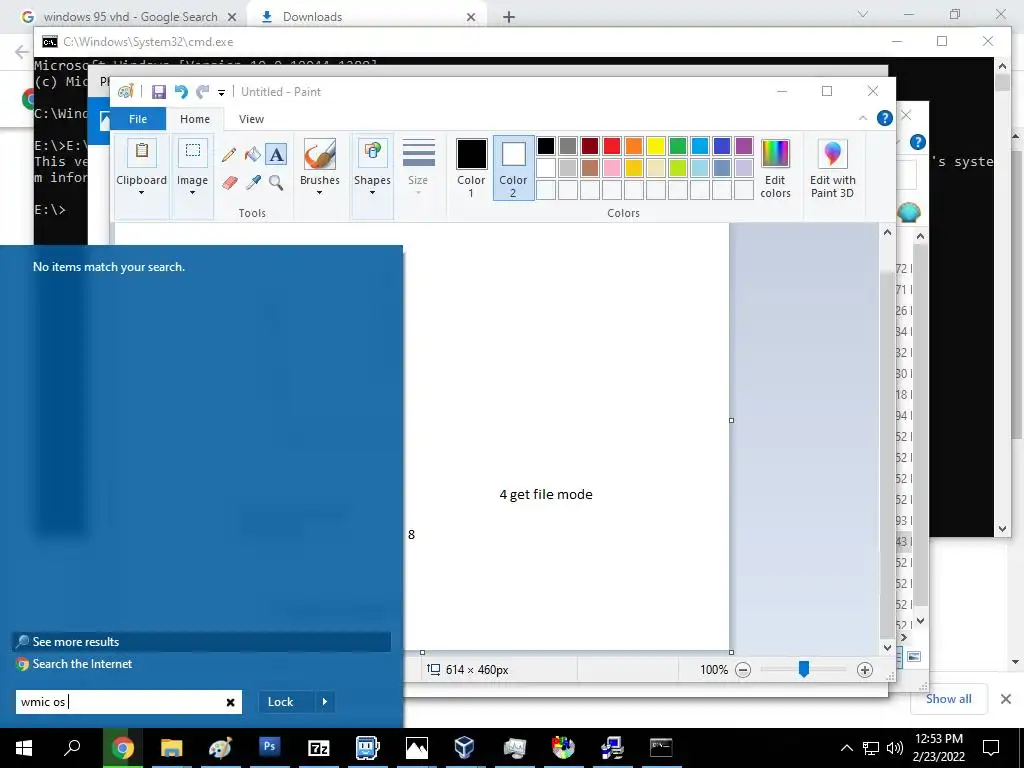The width and height of the screenshot is (1024, 768).
Task: Choose Color 1 black swatch
Action: point(471,167)
